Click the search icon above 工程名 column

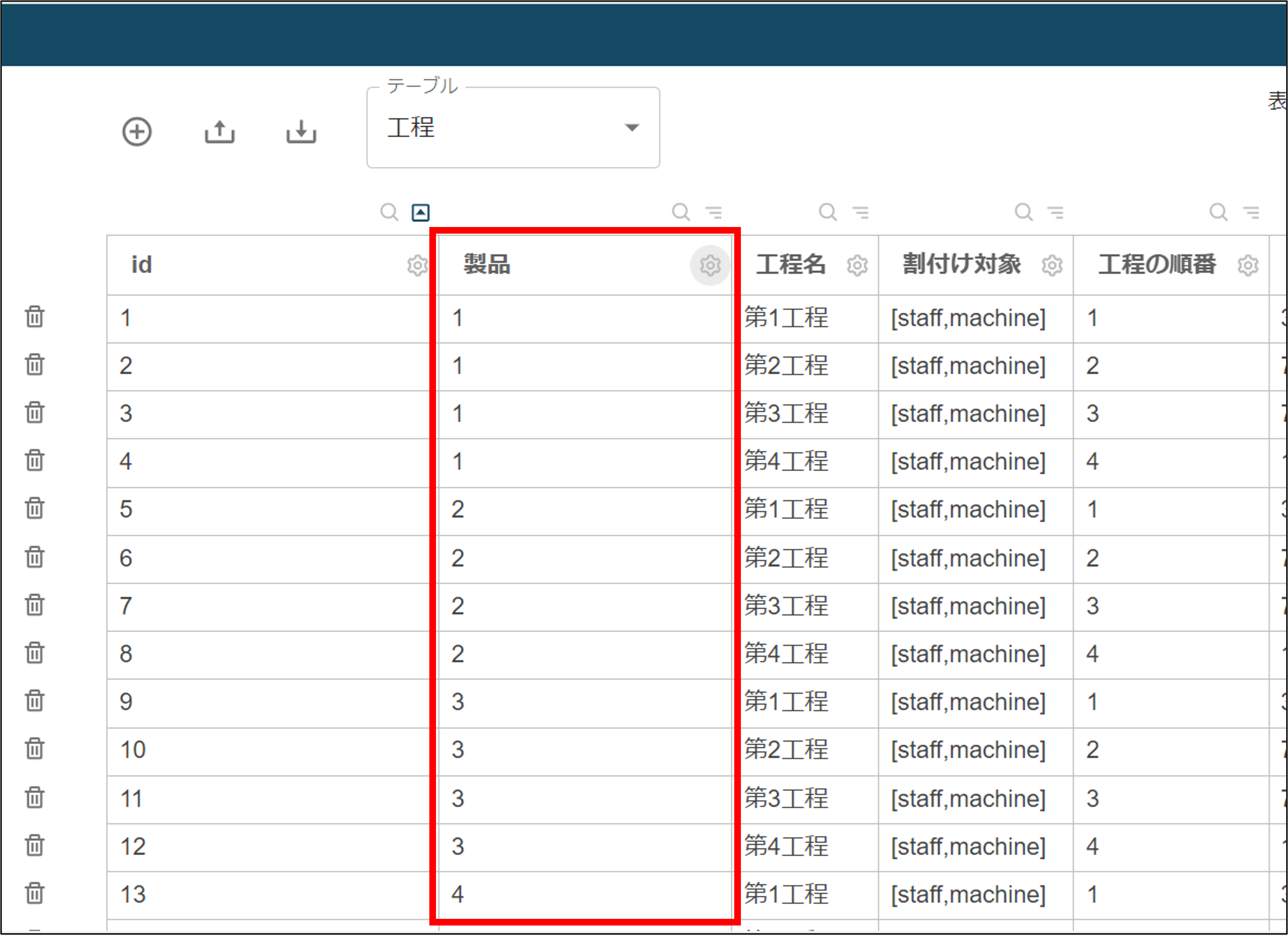pyautogui.click(x=827, y=212)
